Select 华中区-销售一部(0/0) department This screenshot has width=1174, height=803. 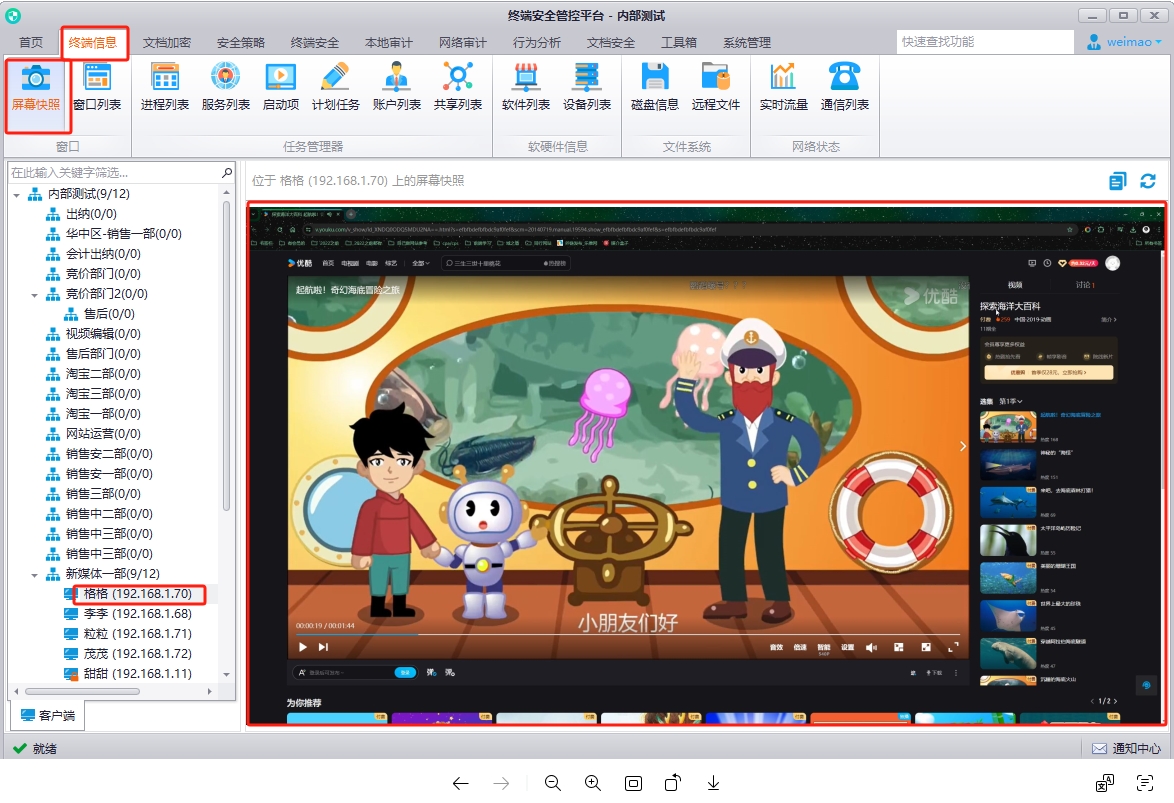point(124,234)
